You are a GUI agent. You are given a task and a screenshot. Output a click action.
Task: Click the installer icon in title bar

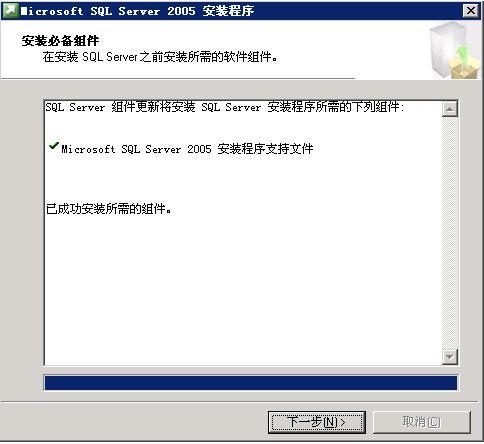click(x=9, y=11)
